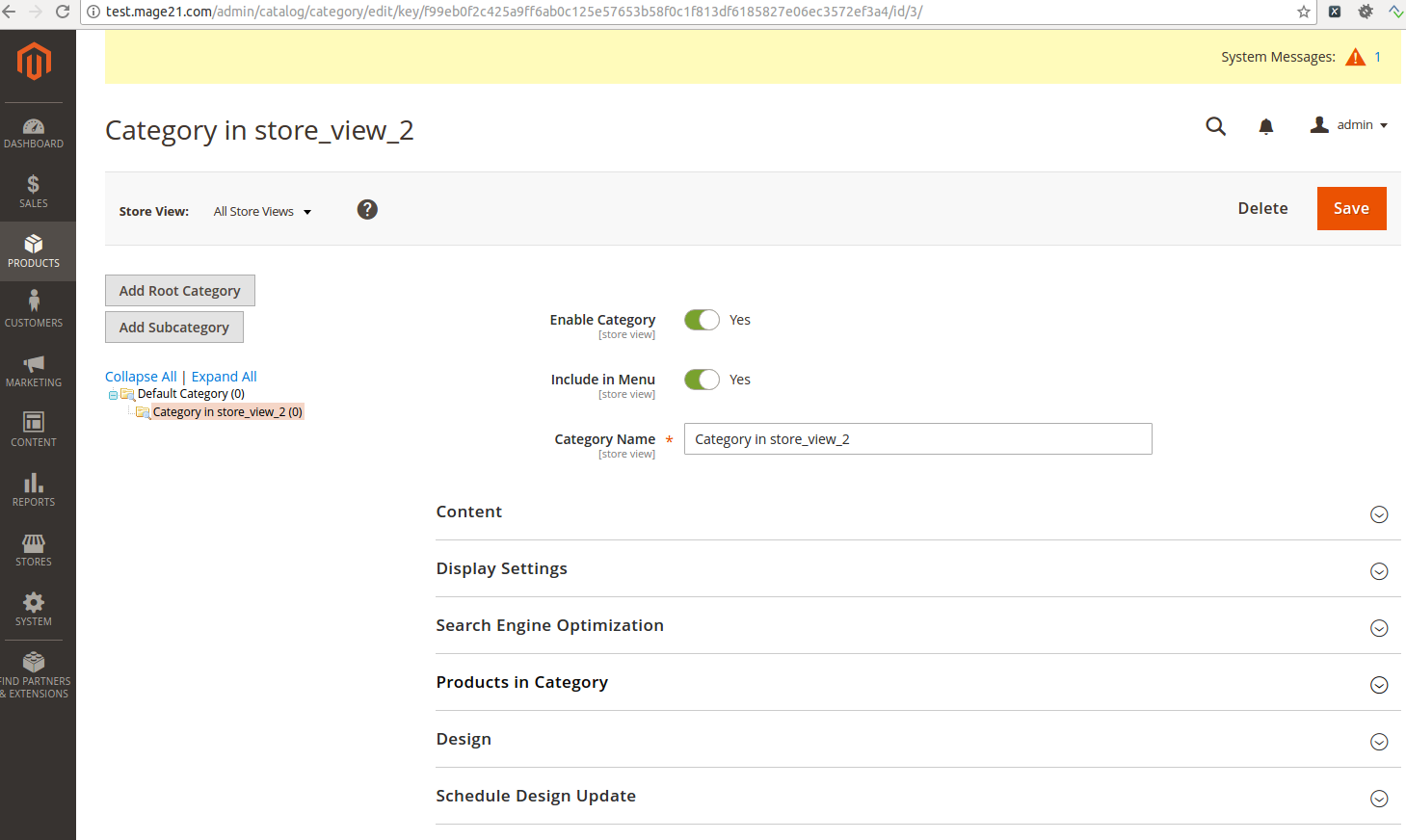
Task: Open the Marketing sidebar icon
Action: click(35, 369)
